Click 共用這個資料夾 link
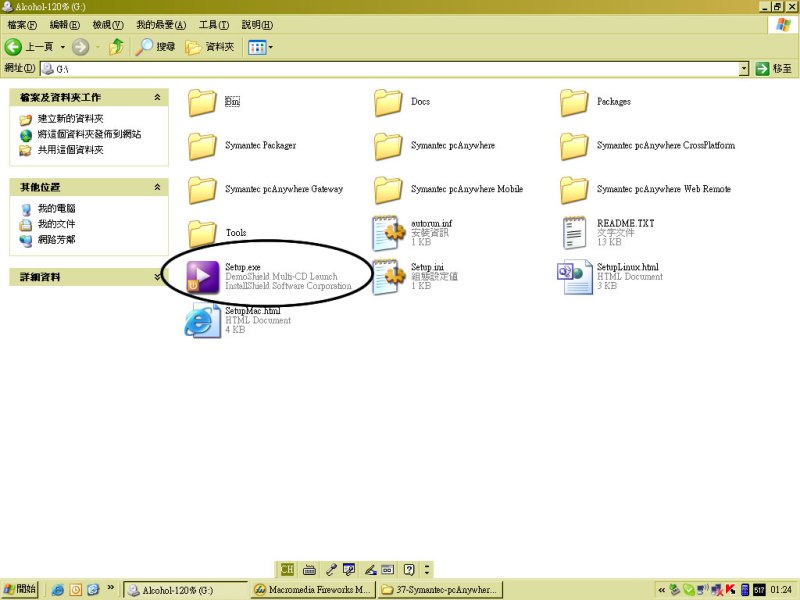The width and height of the screenshot is (800, 600). [x=70, y=150]
